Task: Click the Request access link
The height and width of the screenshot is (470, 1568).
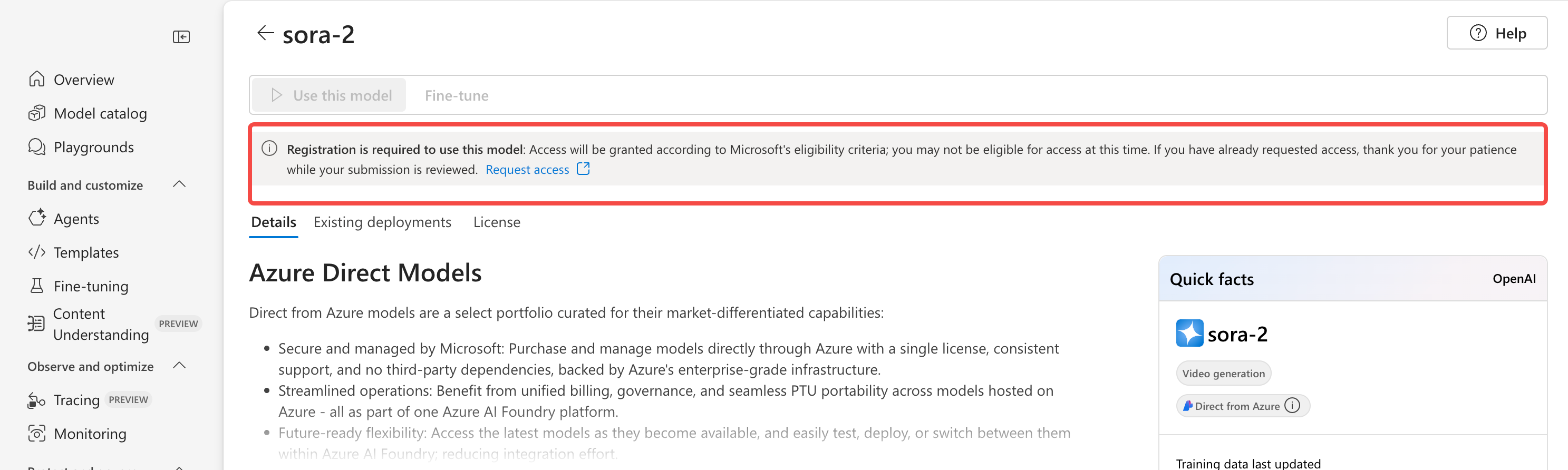Action: [x=527, y=170]
